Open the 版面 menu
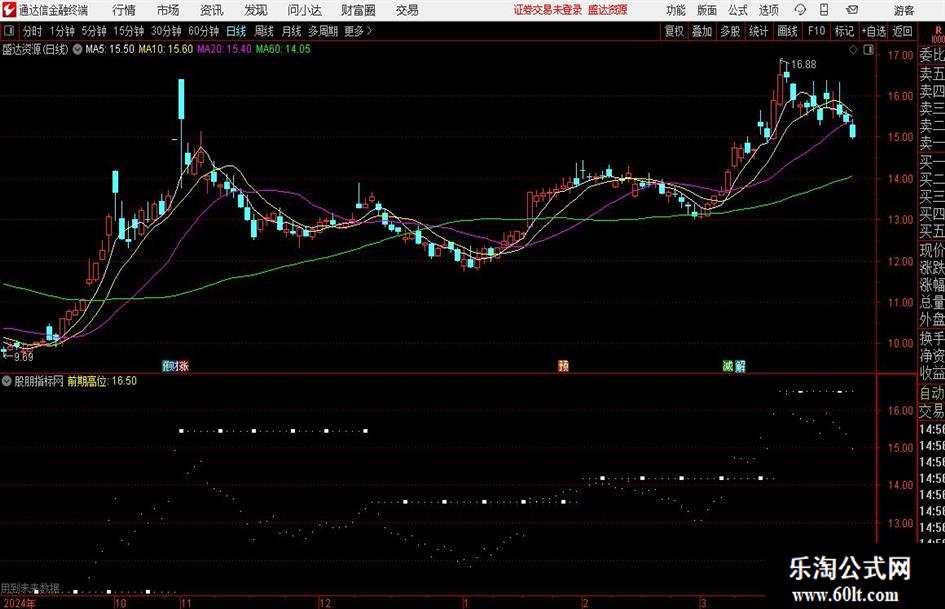Viewport: 945px width, 609px height. [706, 10]
